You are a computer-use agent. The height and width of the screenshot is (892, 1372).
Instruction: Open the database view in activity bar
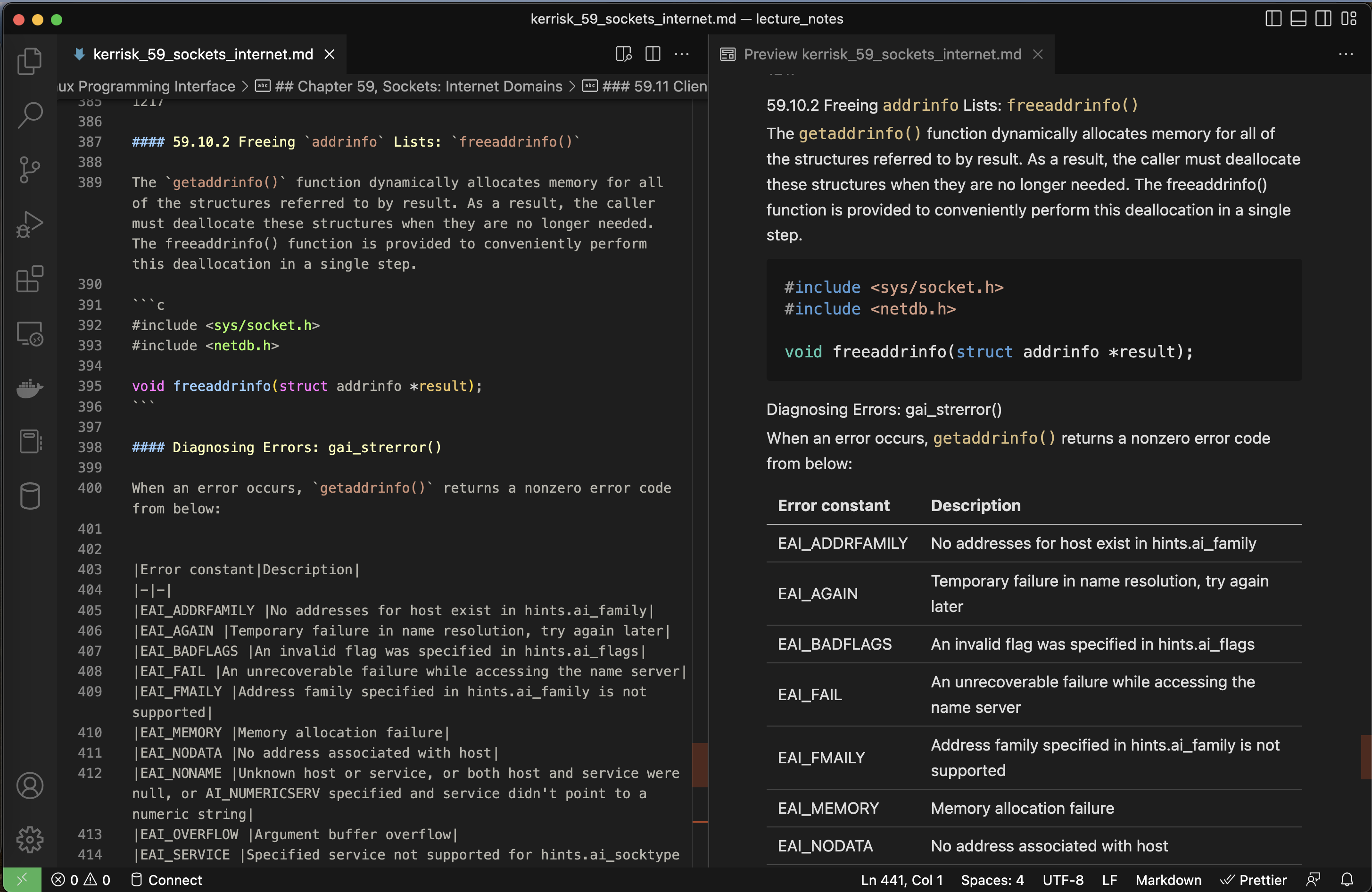(x=29, y=496)
